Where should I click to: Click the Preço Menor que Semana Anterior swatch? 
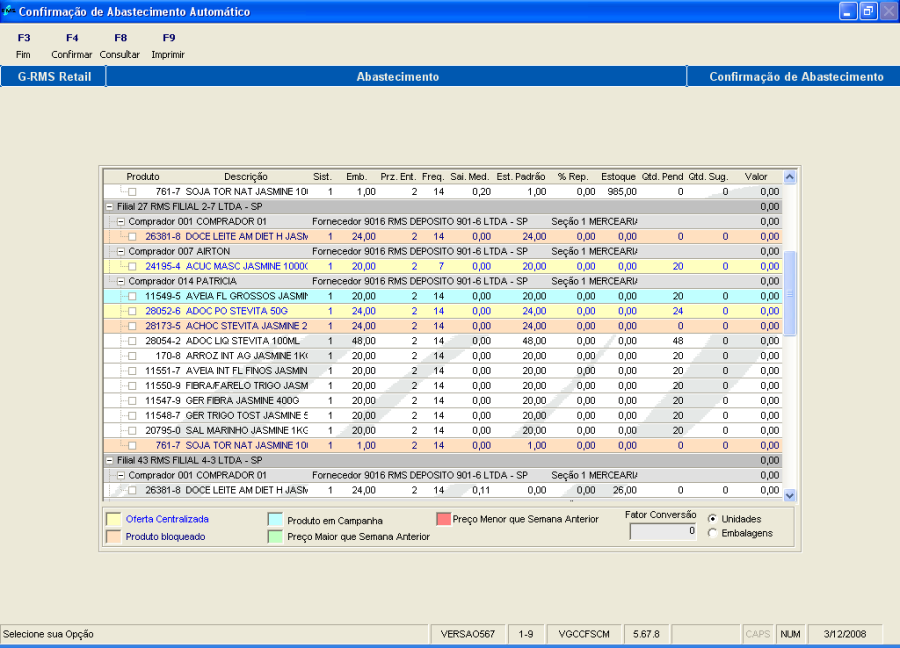click(443, 519)
